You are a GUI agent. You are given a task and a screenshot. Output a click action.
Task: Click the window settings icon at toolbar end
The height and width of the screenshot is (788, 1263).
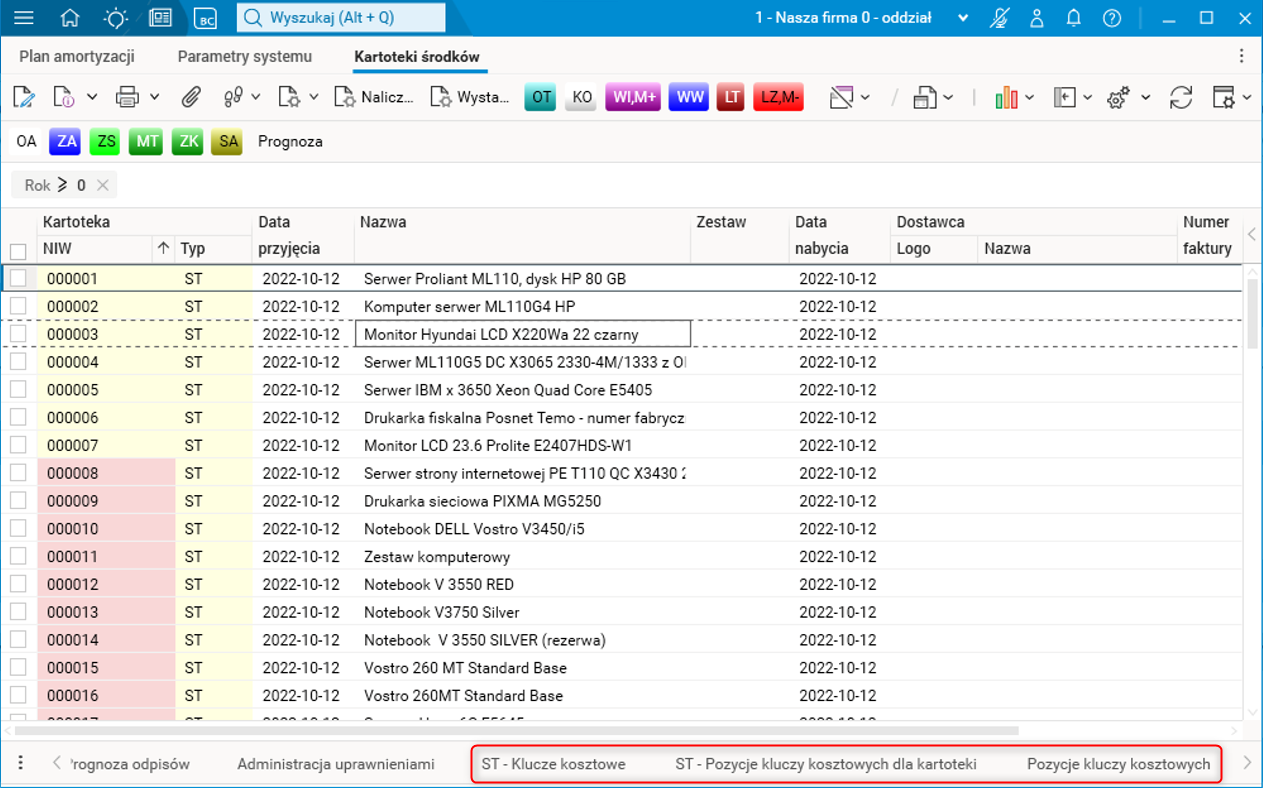point(1224,97)
